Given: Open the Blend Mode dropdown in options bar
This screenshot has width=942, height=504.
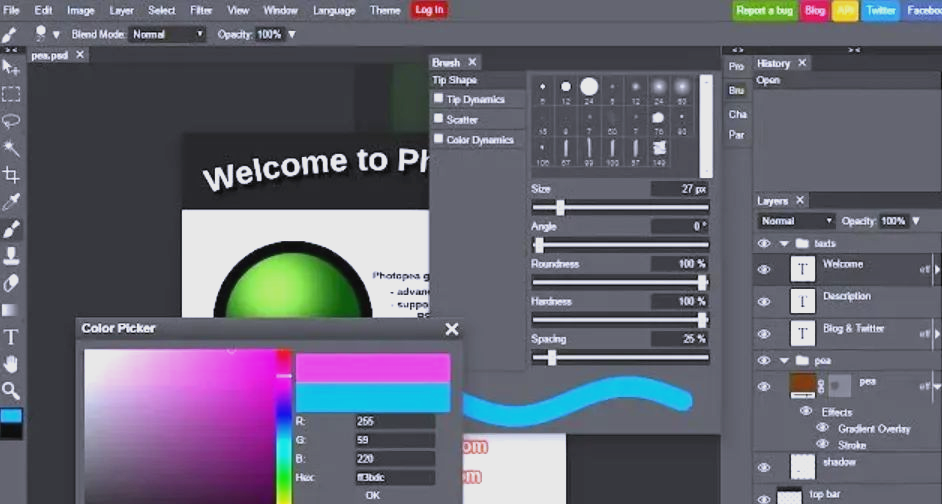Looking at the screenshot, I should coord(167,34).
